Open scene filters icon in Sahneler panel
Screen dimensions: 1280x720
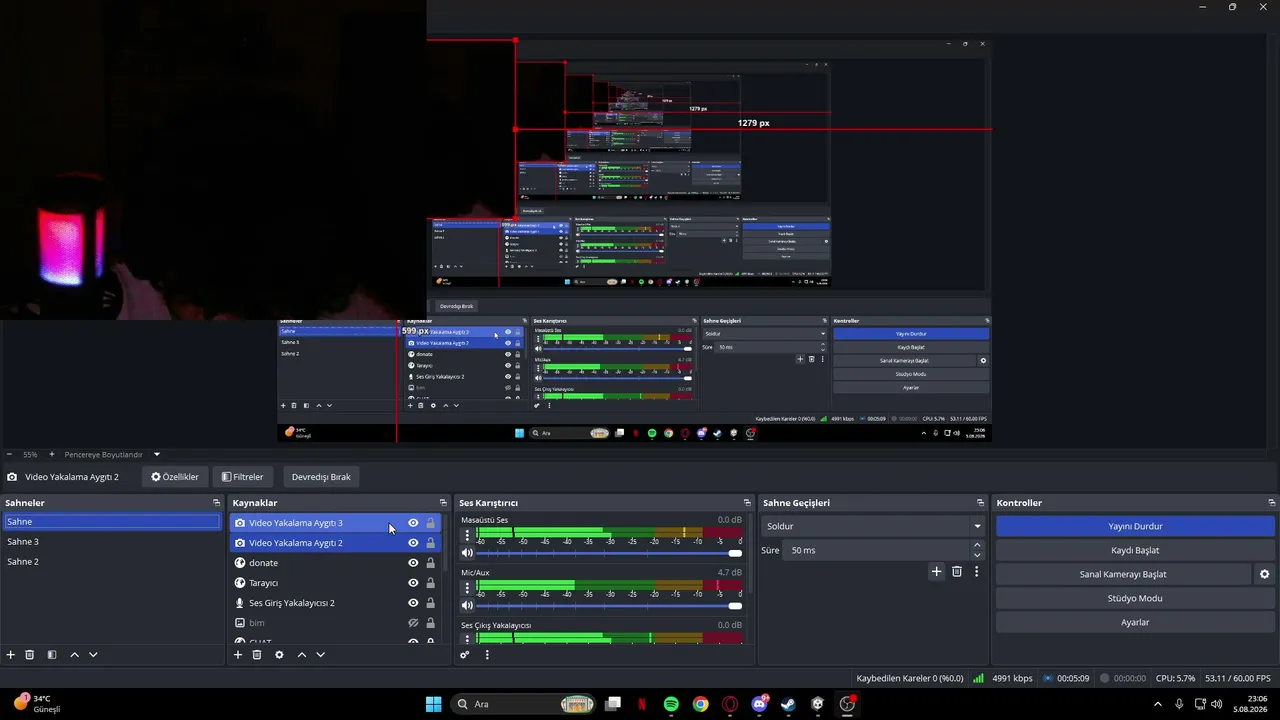(52, 655)
